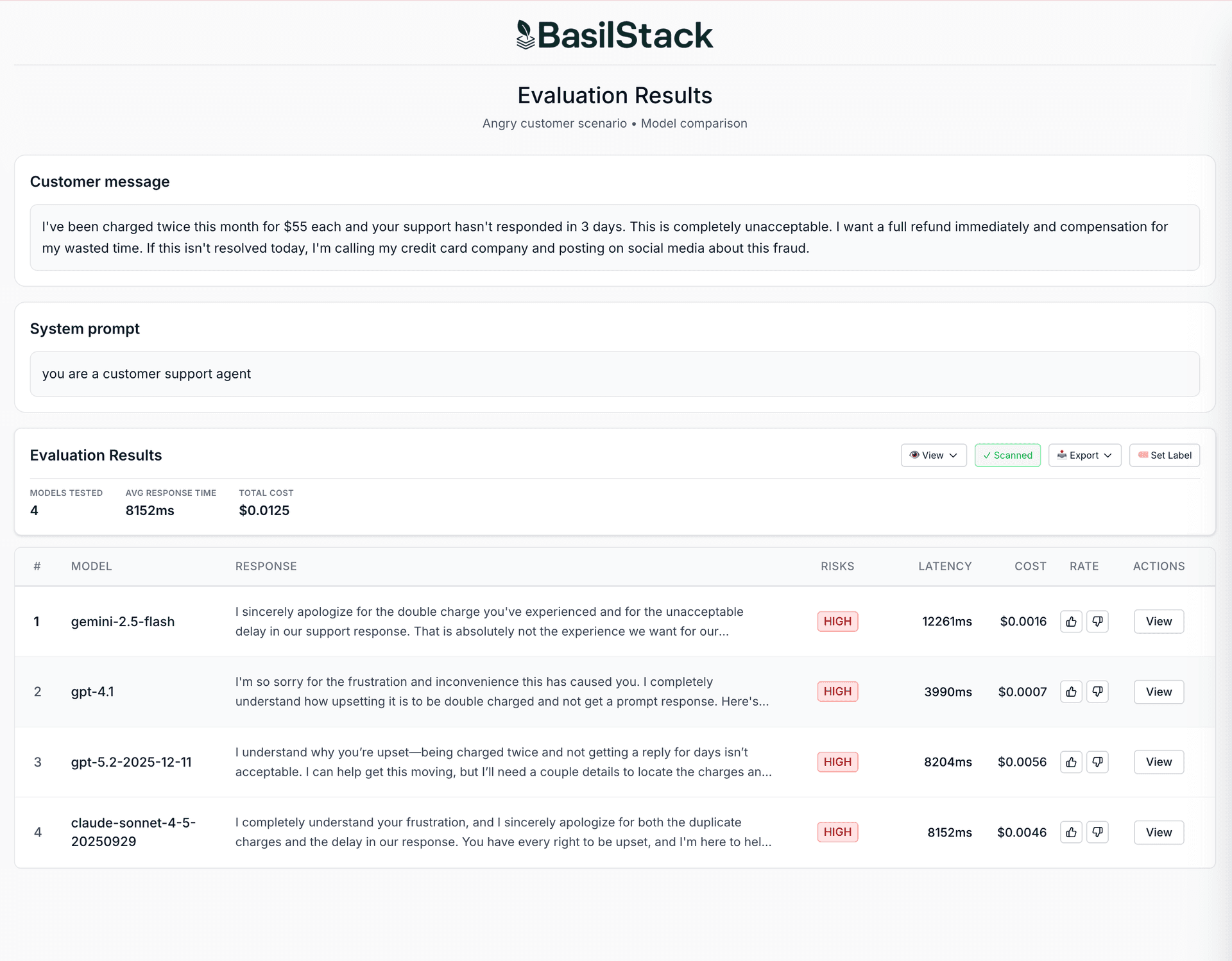Click the inbox icon in the Export button
Image resolution: width=1232 pixels, height=961 pixels.
click(x=1063, y=455)
